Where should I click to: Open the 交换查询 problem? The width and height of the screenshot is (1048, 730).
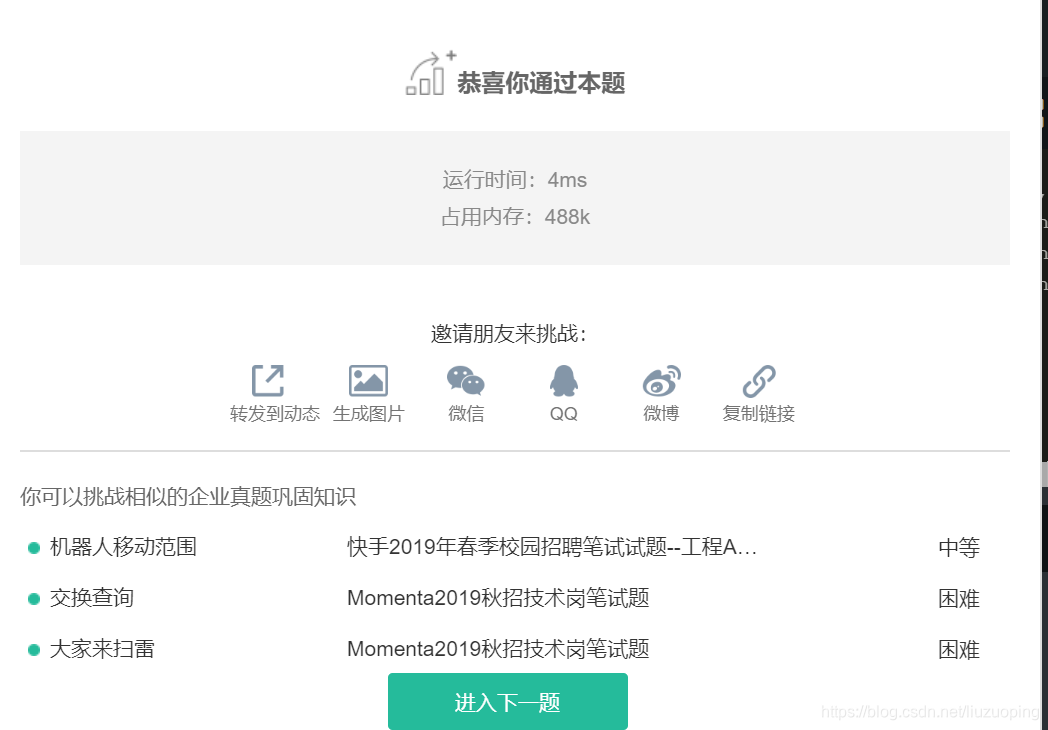tap(92, 598)
